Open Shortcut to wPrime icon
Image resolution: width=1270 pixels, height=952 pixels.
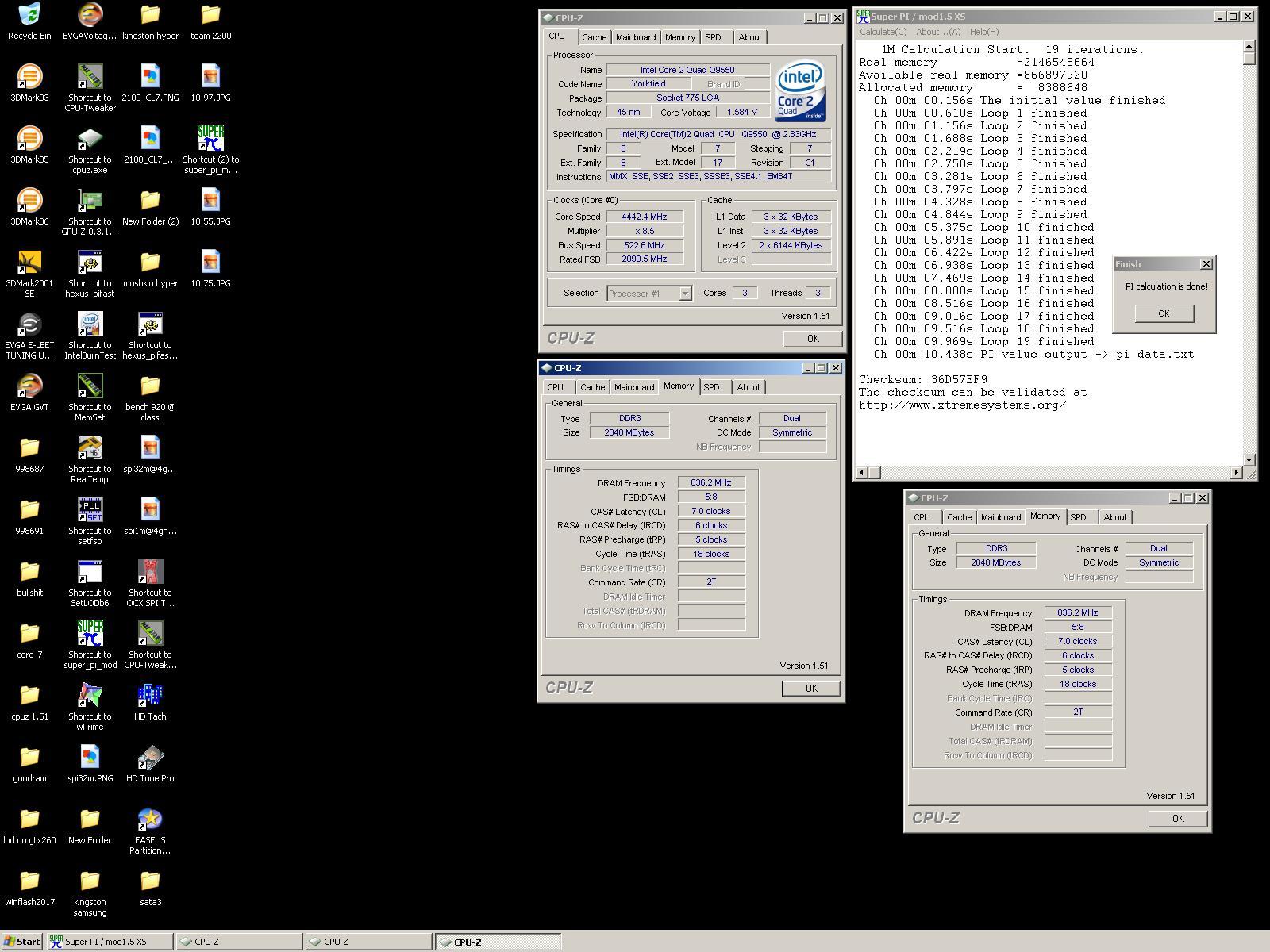pyautogui.click(x=90, y=707)
